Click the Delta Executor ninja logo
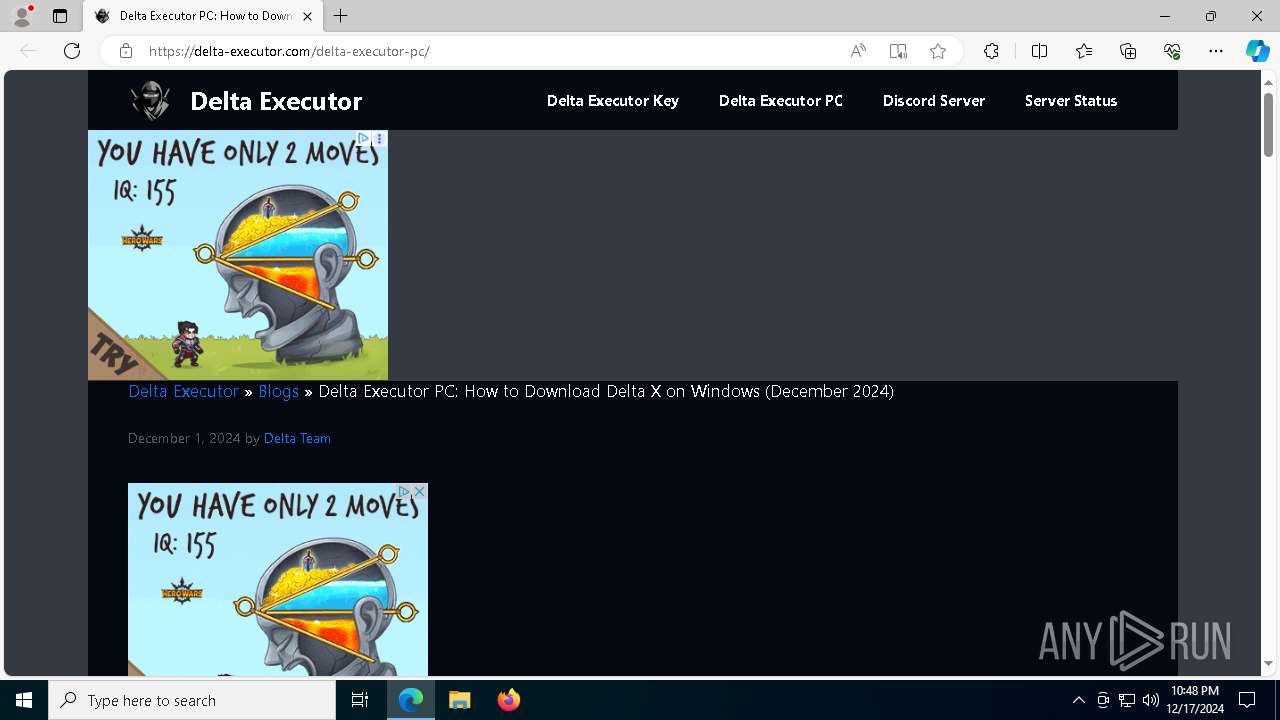The height and width of the screenshot is (720, 1280). [x=150, y=101]
